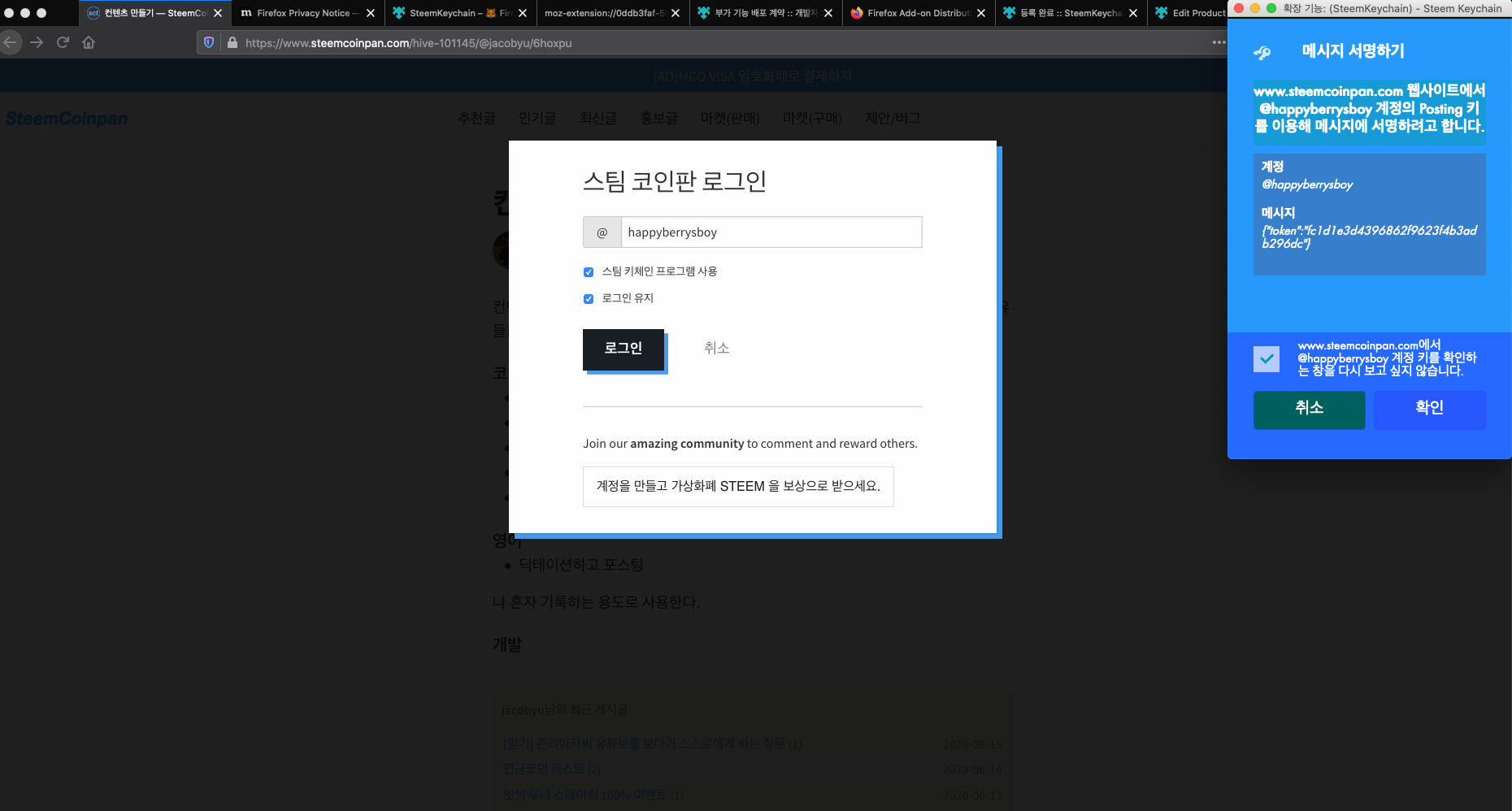Open tracking protection shield in address bar
The width and height of the screenshot is (1512, 811).
pos(209,42)
